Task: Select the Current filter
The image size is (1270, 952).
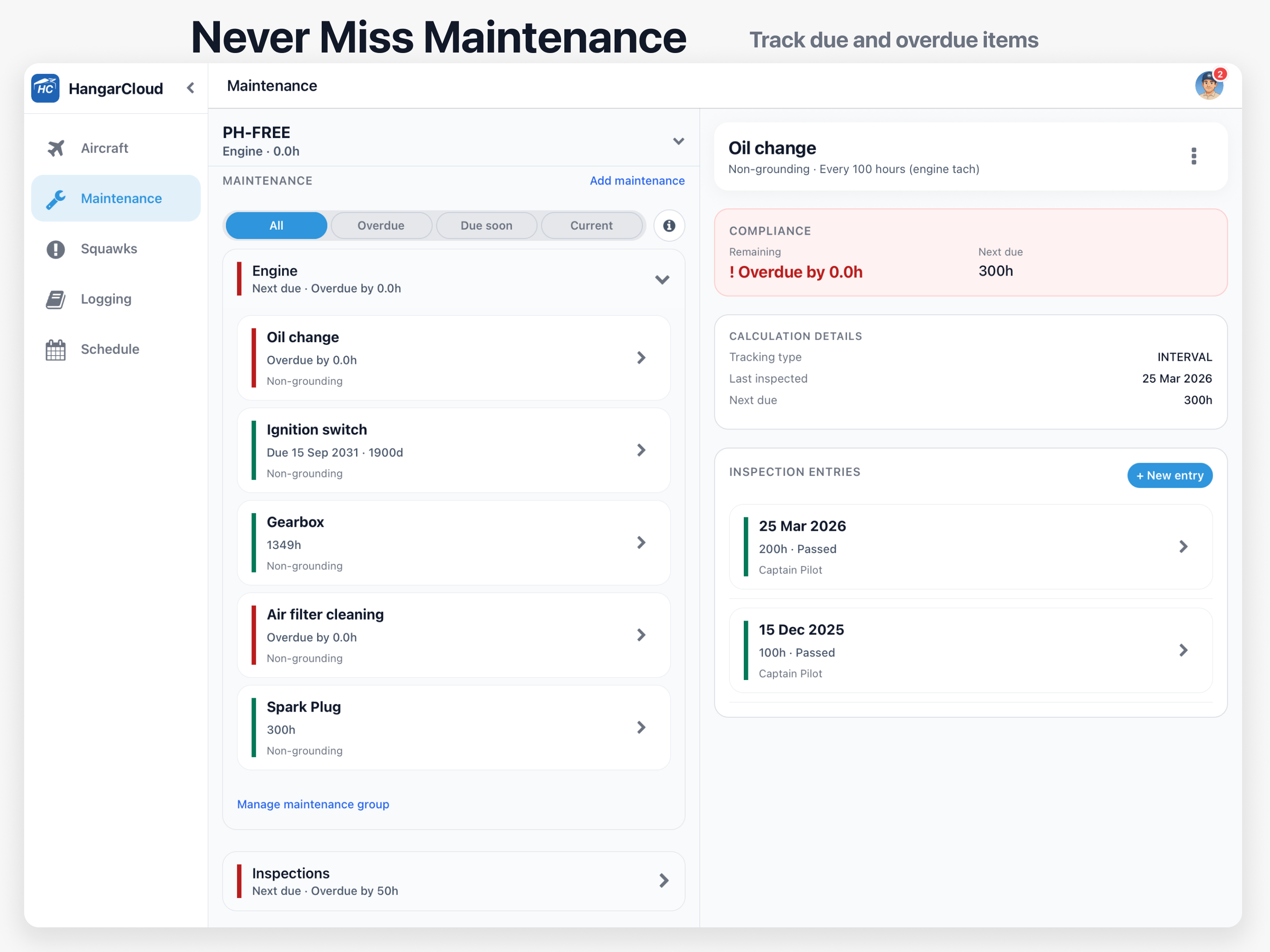Action: tap(591, 225)
